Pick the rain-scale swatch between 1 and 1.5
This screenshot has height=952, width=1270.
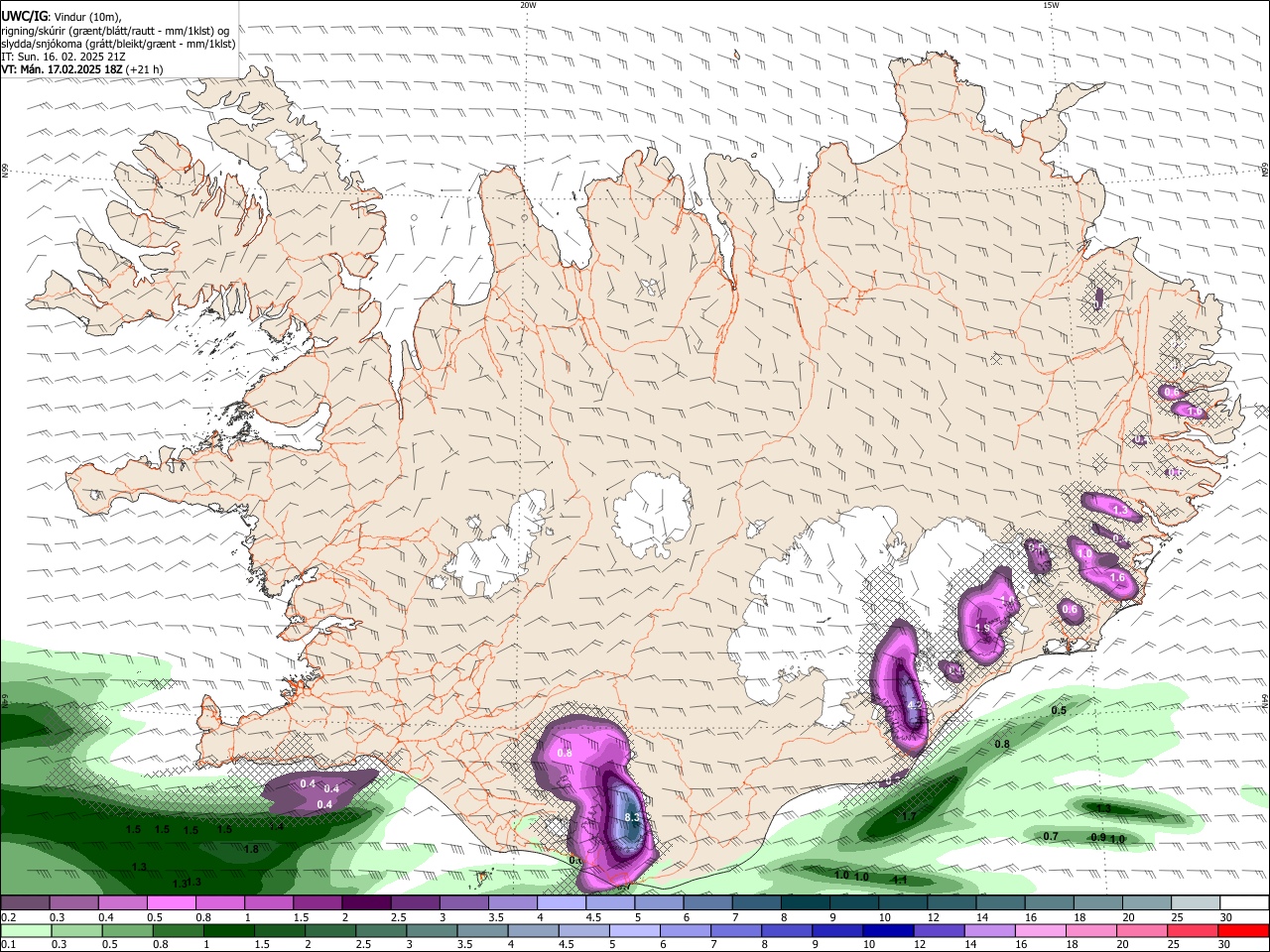[x=229, y=931]
